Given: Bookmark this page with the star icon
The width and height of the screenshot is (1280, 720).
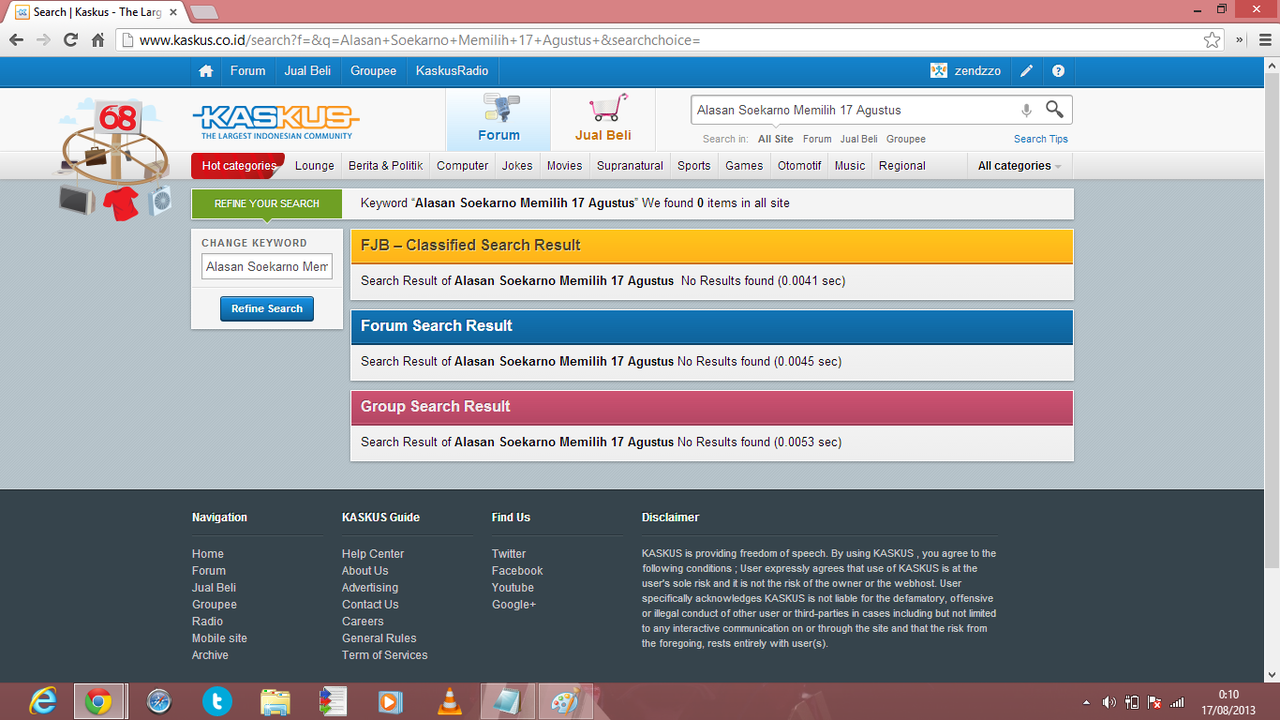Looking at the screenshot, I should click(1212, 40).
